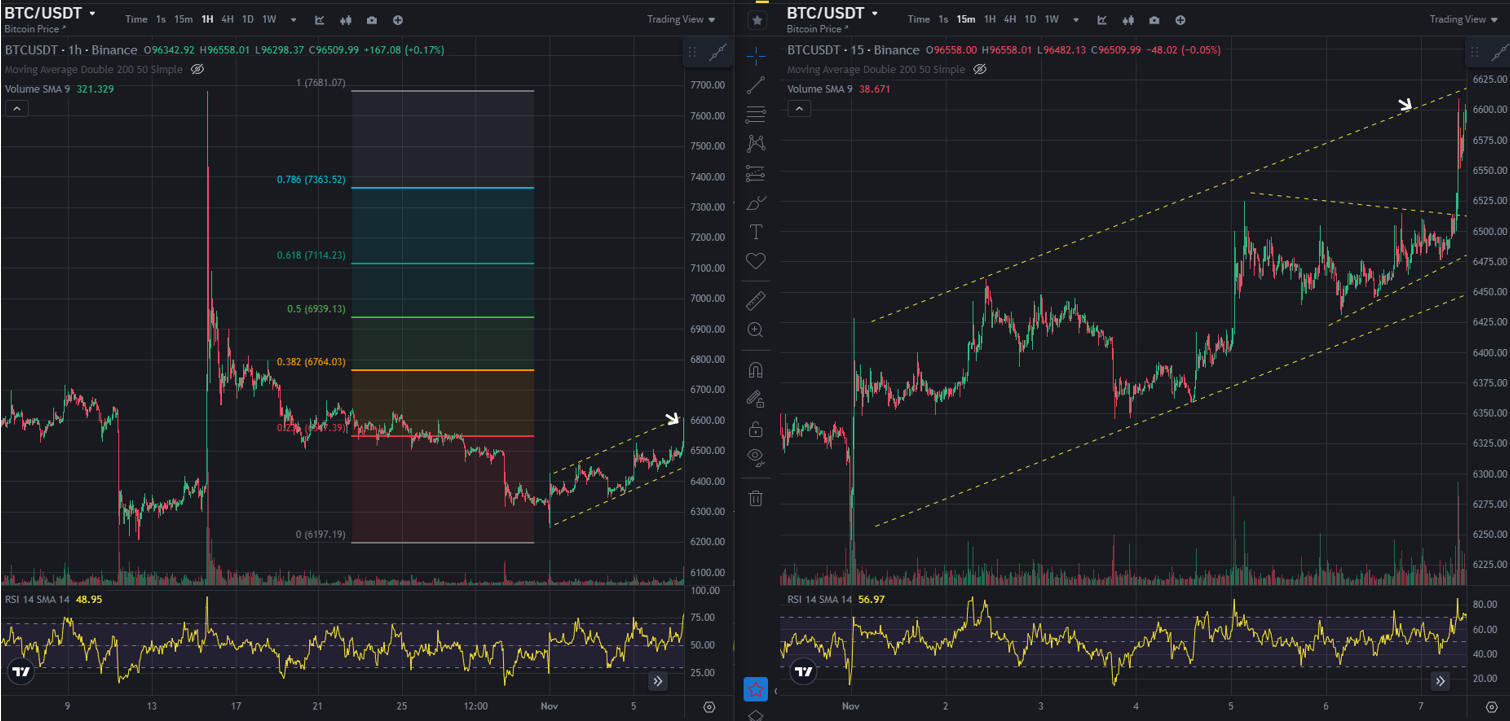The height and width of the screenshot is (721, 1510).
Task: Click the 0.786 (7363.52) Fibonacci level
Action: coord(311,180)
